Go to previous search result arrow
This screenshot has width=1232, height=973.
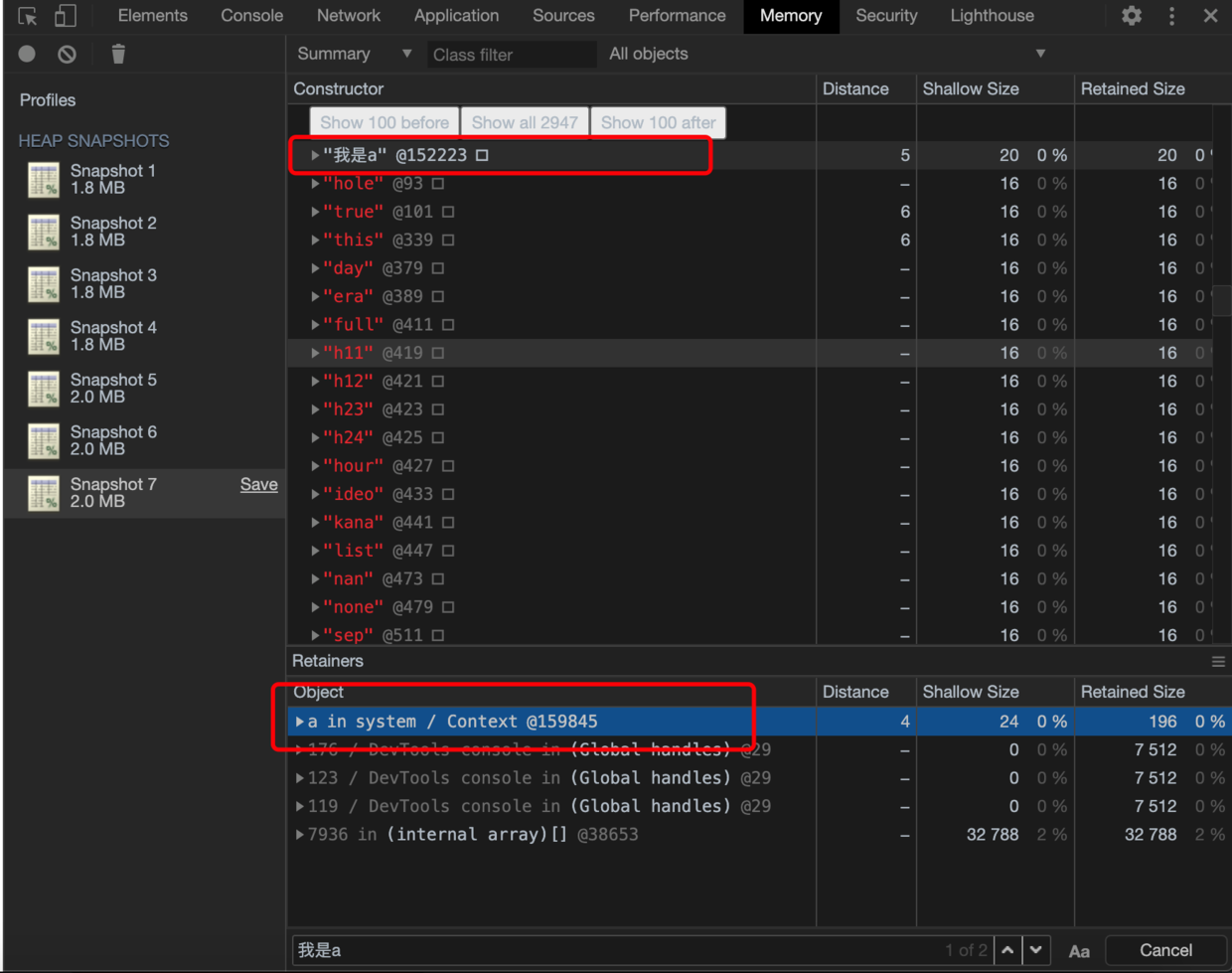point(1007,950)
